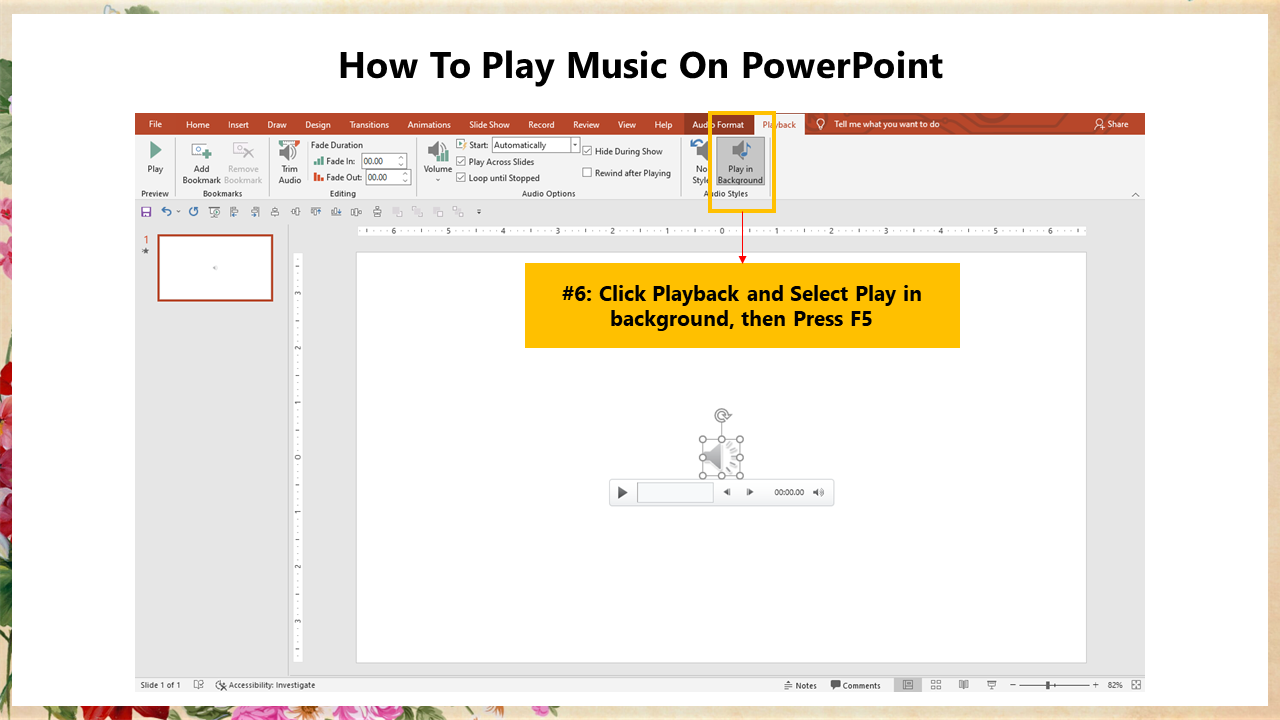Image resolution: width=1280 pixels, height=720 pixels.
Task: Switch to Normal view icon
Action: (x=908, y=685)
